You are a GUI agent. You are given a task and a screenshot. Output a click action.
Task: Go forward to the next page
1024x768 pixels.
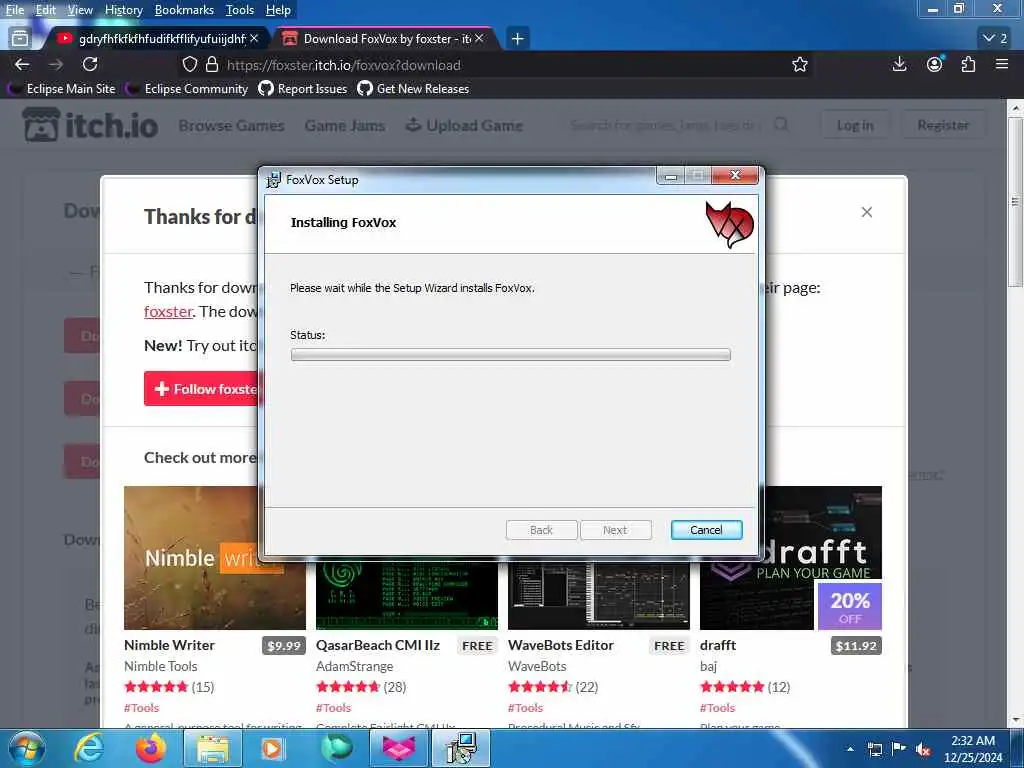point(56,64)
